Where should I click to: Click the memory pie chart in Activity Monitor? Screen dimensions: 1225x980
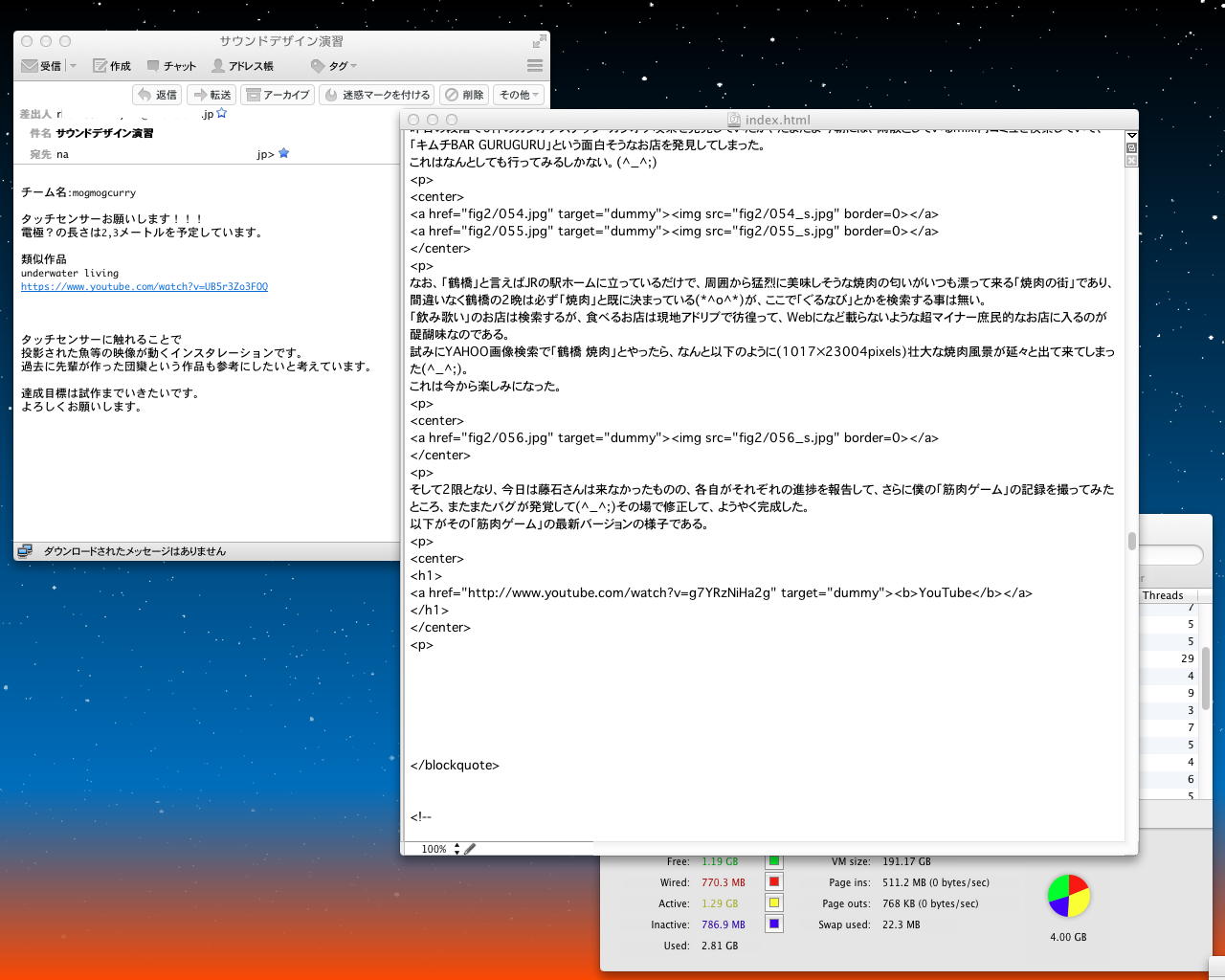click(x=1069, y=896)
